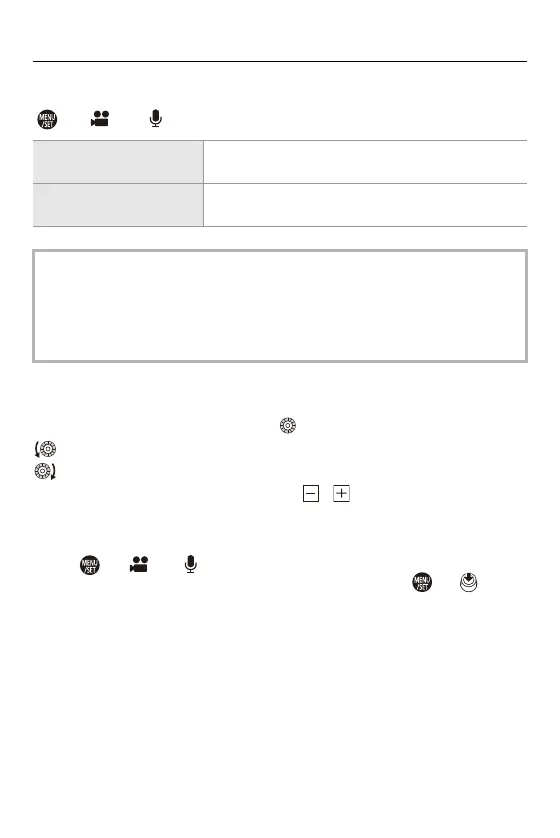The width and height of the screenshot is (560, 838).
Task: Click the lower microphone icon
Action: [190, 564]
